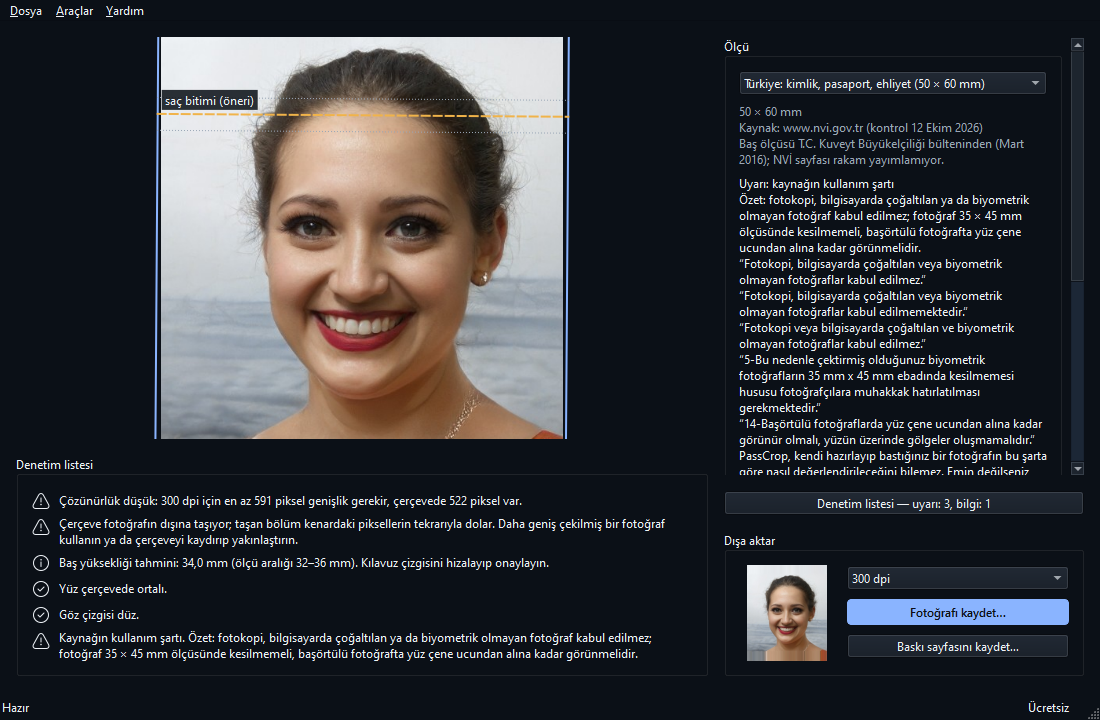The image size is (1100, 720).
Task: Click the warning icon beside 'Kaynağın kullanım şartı'
Action: 41,641
